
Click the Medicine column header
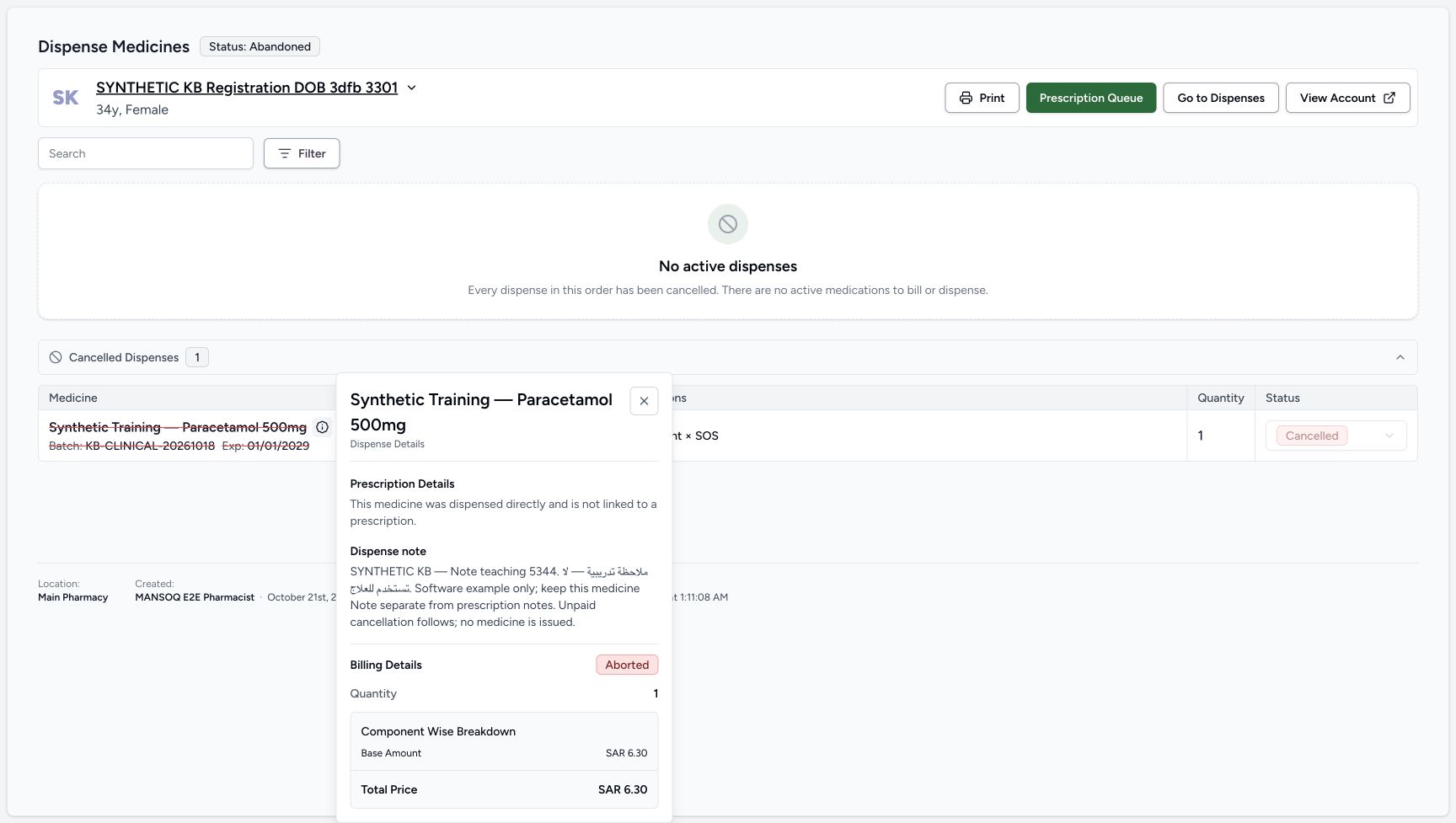[x=73, y=398]
